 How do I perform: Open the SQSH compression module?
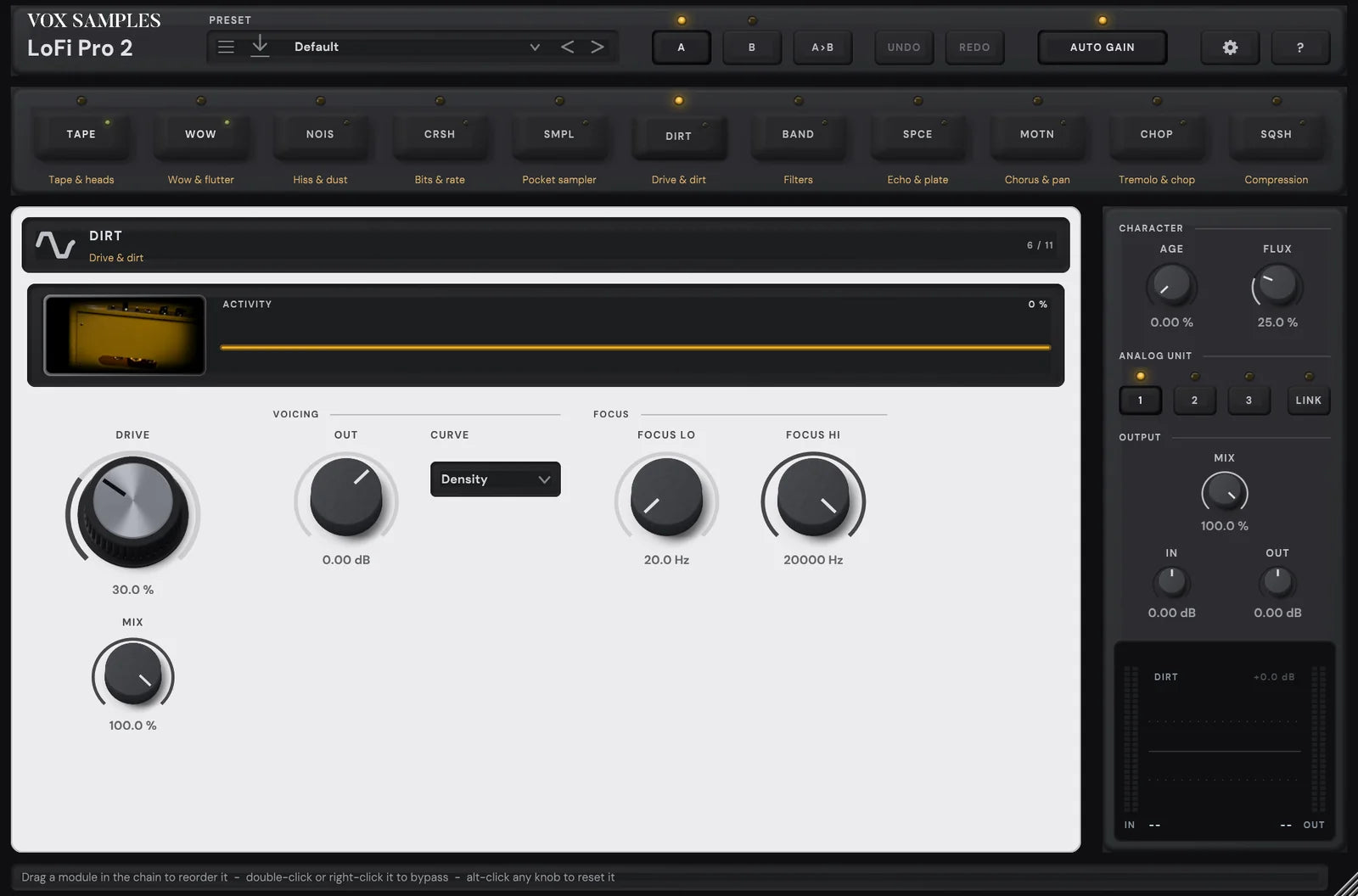[x=1276, y=136]
